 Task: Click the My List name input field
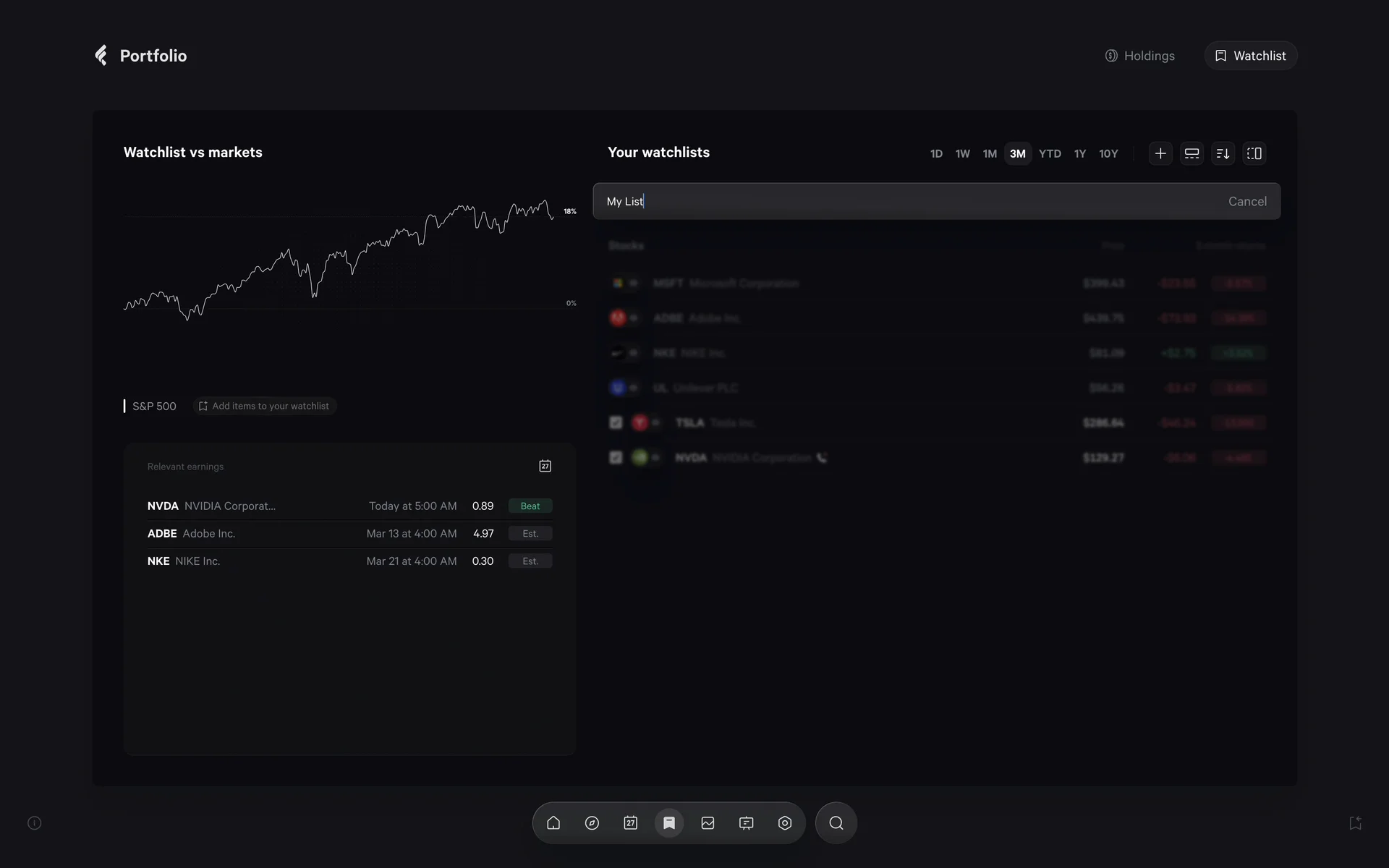[868, 201]
